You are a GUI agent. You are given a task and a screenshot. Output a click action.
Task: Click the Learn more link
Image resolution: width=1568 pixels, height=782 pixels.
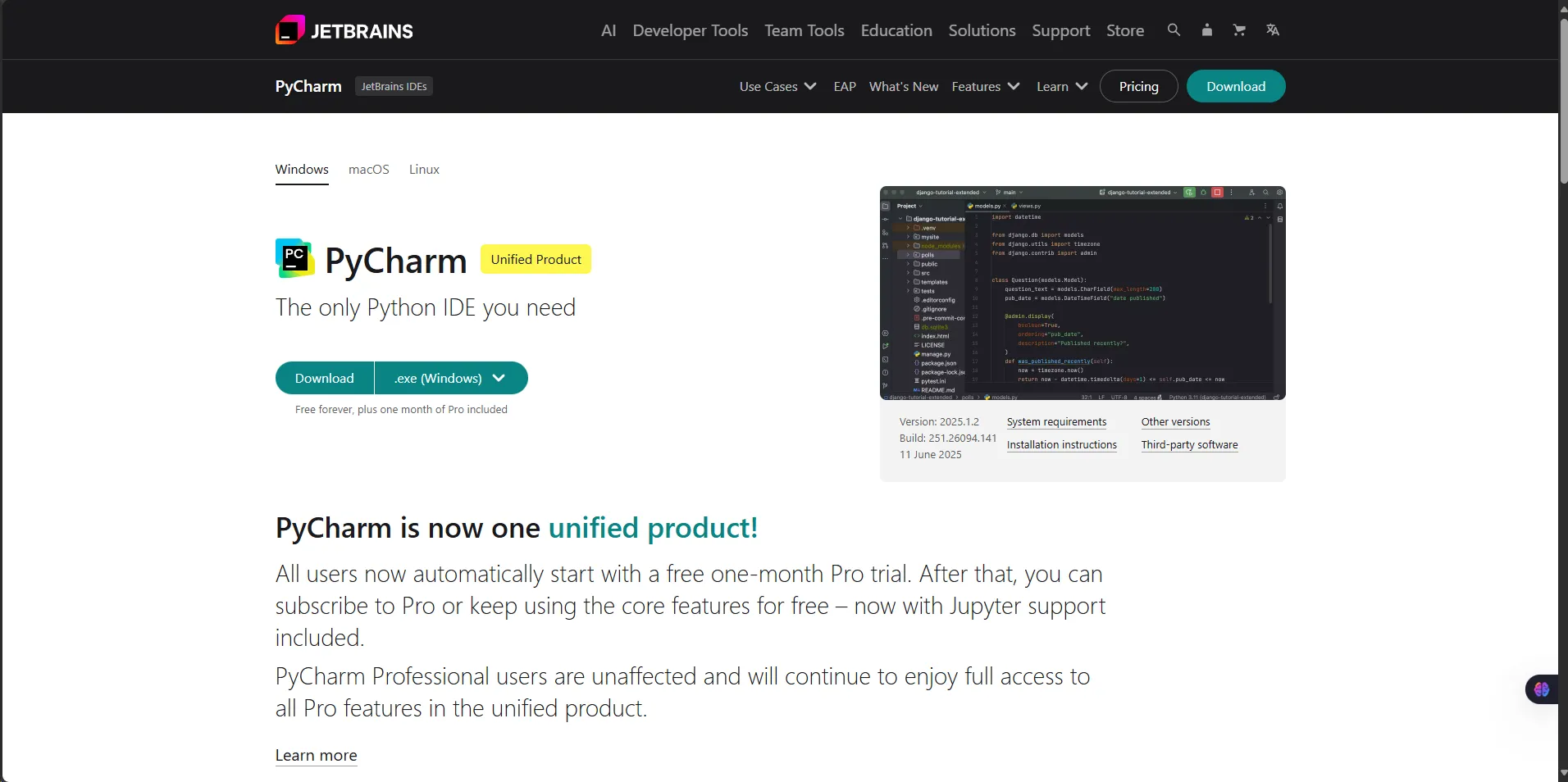[316, 756]
